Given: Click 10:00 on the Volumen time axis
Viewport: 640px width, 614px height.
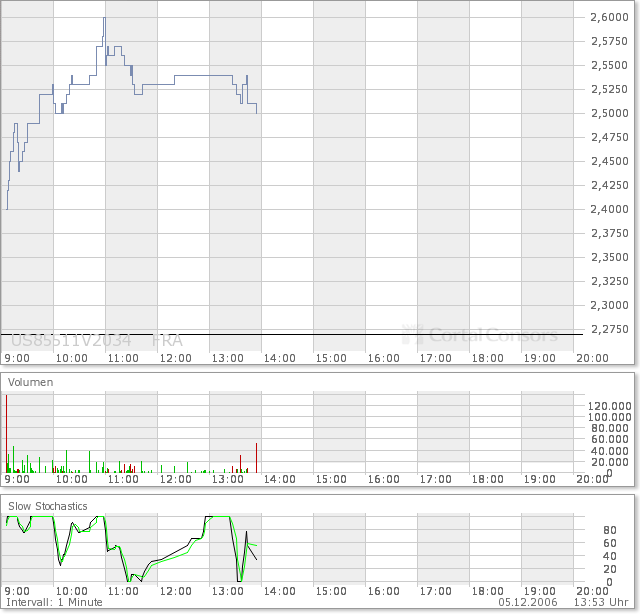Looking at the screenshot, I should tap(71, 479).
